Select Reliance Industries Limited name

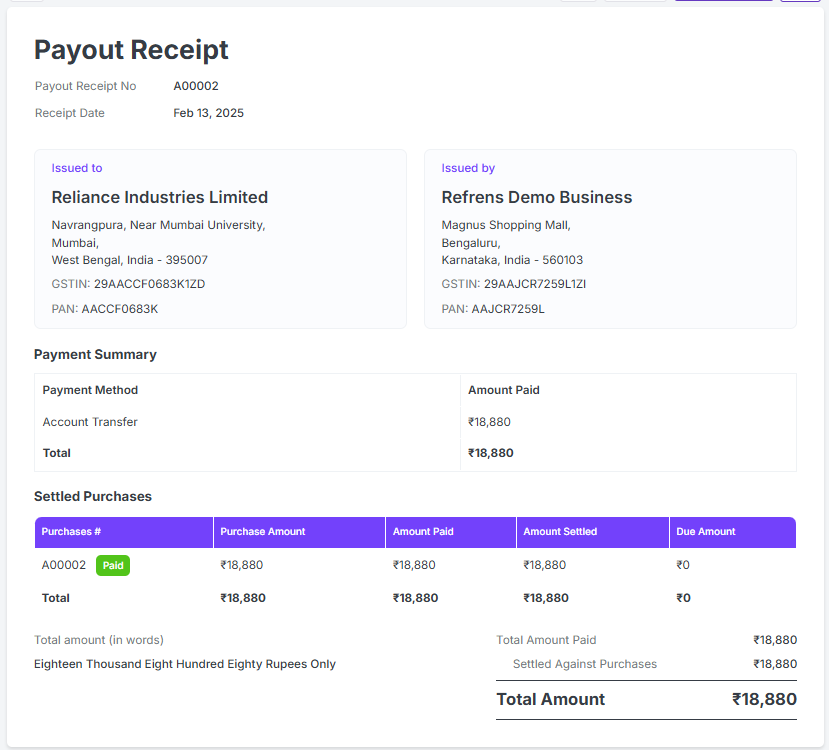160,197
